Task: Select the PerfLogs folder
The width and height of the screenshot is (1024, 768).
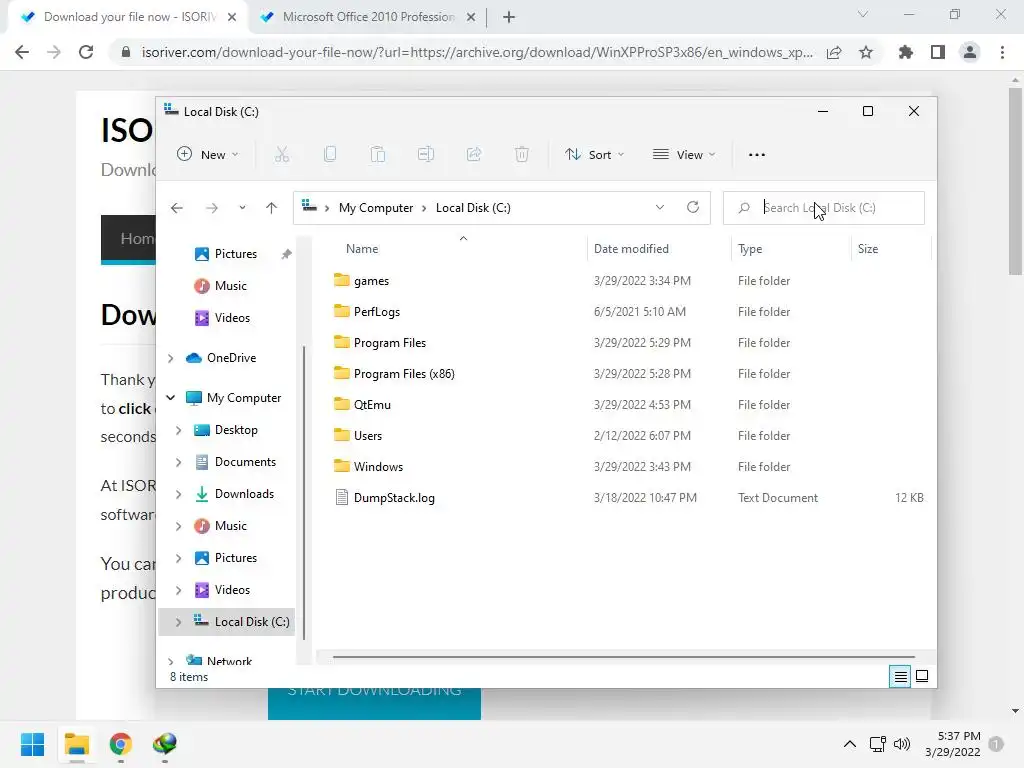Action: click(377, 312)
